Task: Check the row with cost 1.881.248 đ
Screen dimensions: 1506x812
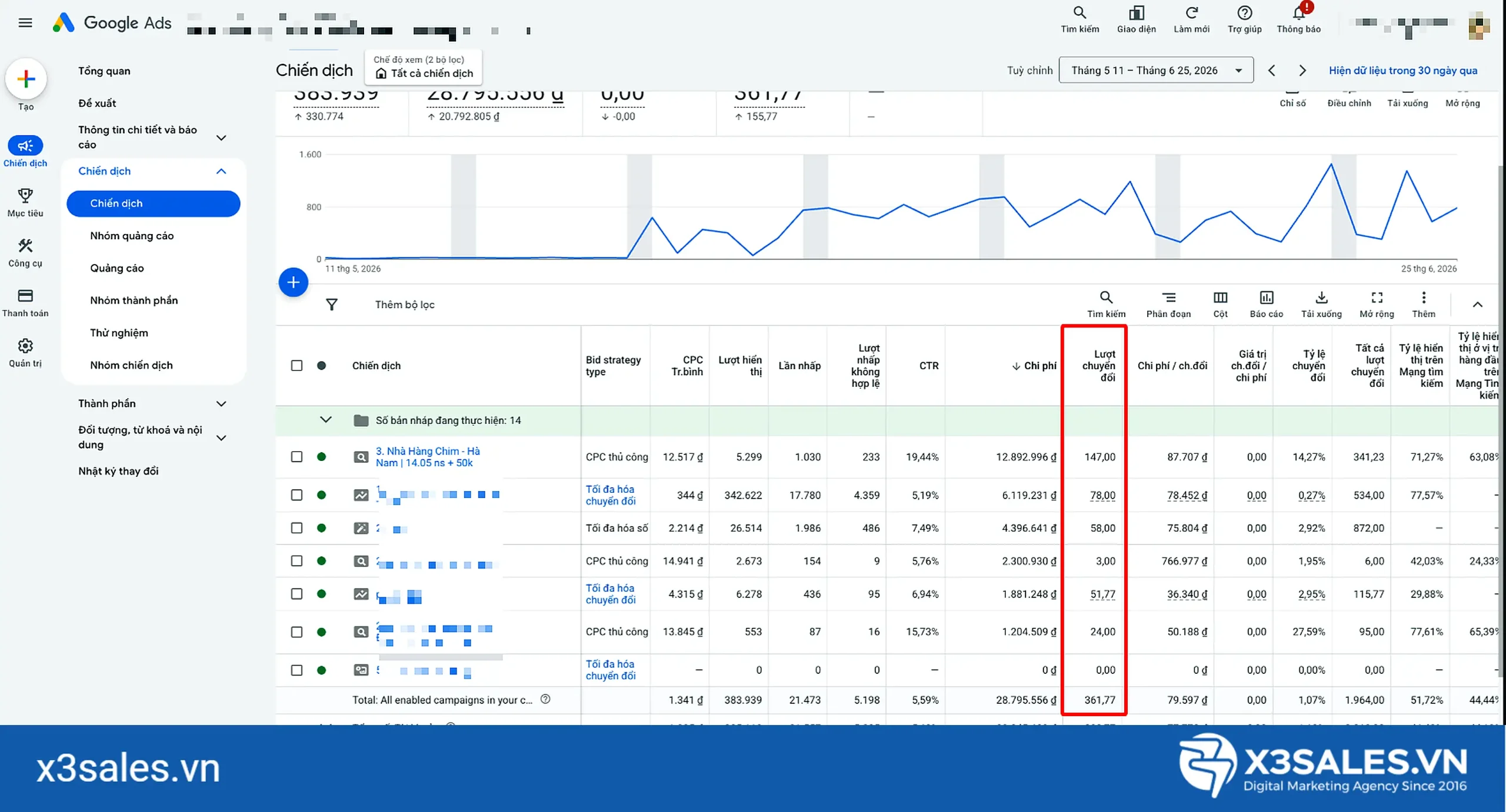Action: tap(296, 593)
